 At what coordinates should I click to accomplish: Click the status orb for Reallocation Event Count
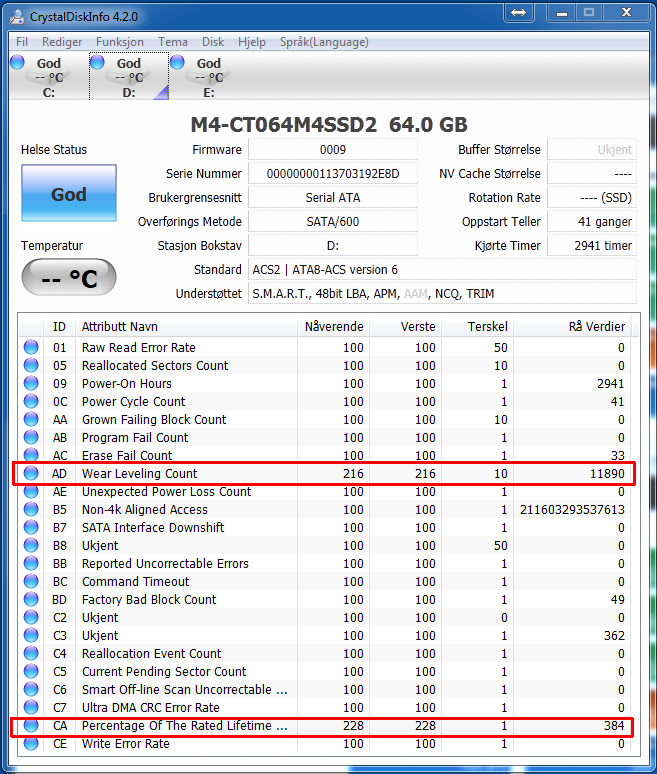pos(31,653)
